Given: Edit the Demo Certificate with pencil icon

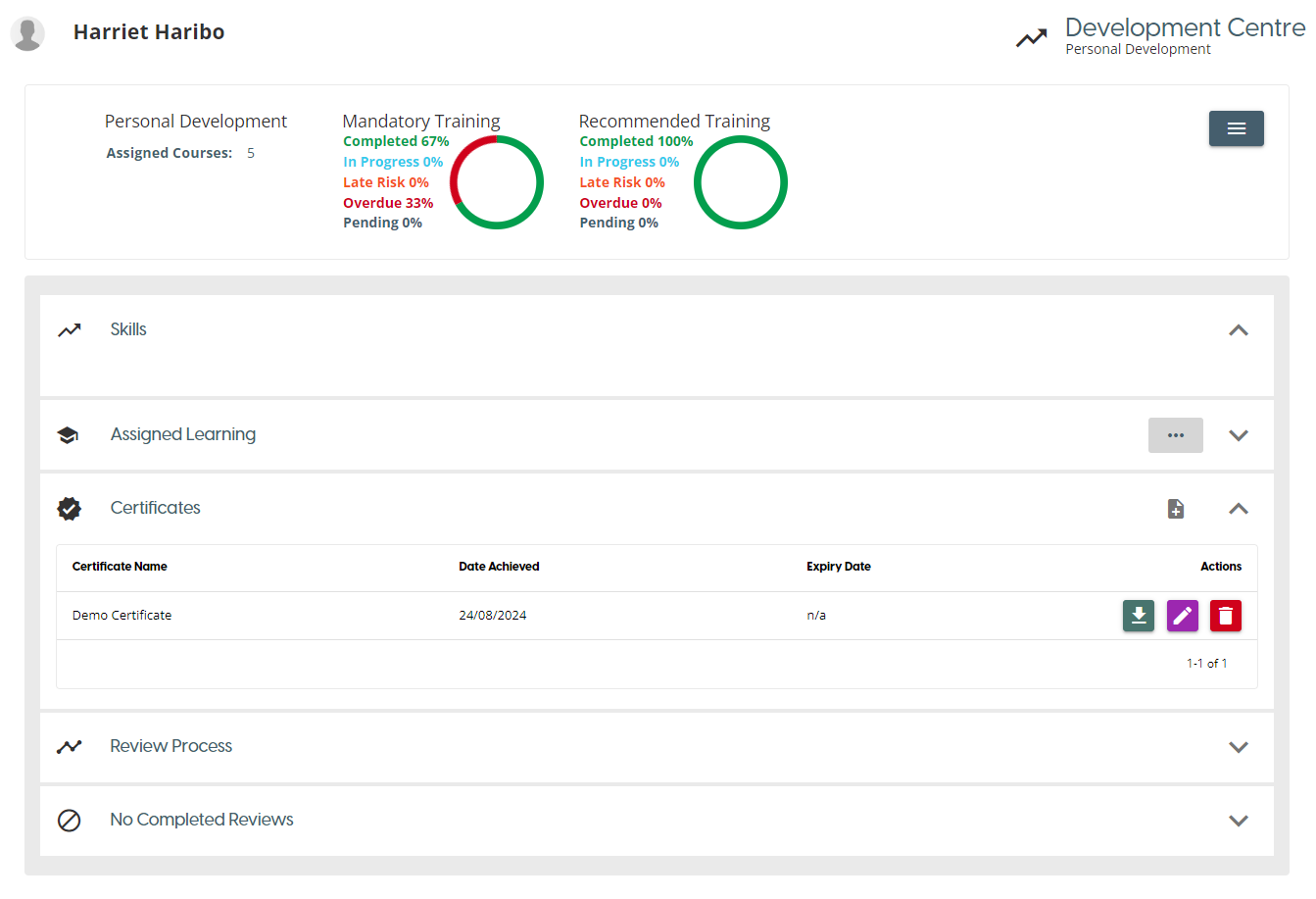Looking at the screenshot, I should pyautogui.click(x=1183, y=616).
